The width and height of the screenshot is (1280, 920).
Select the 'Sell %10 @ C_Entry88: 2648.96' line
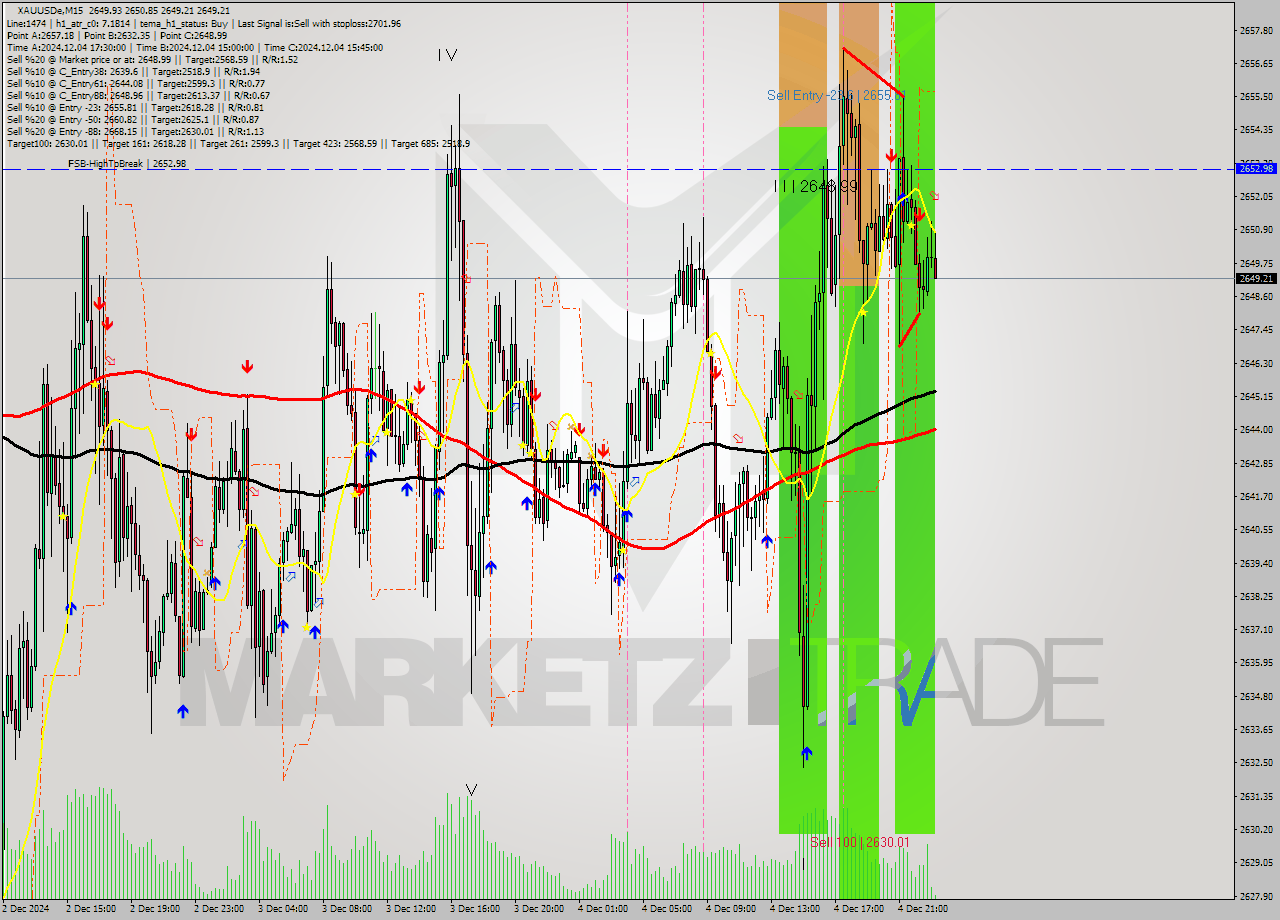click(x=141, y=95)
